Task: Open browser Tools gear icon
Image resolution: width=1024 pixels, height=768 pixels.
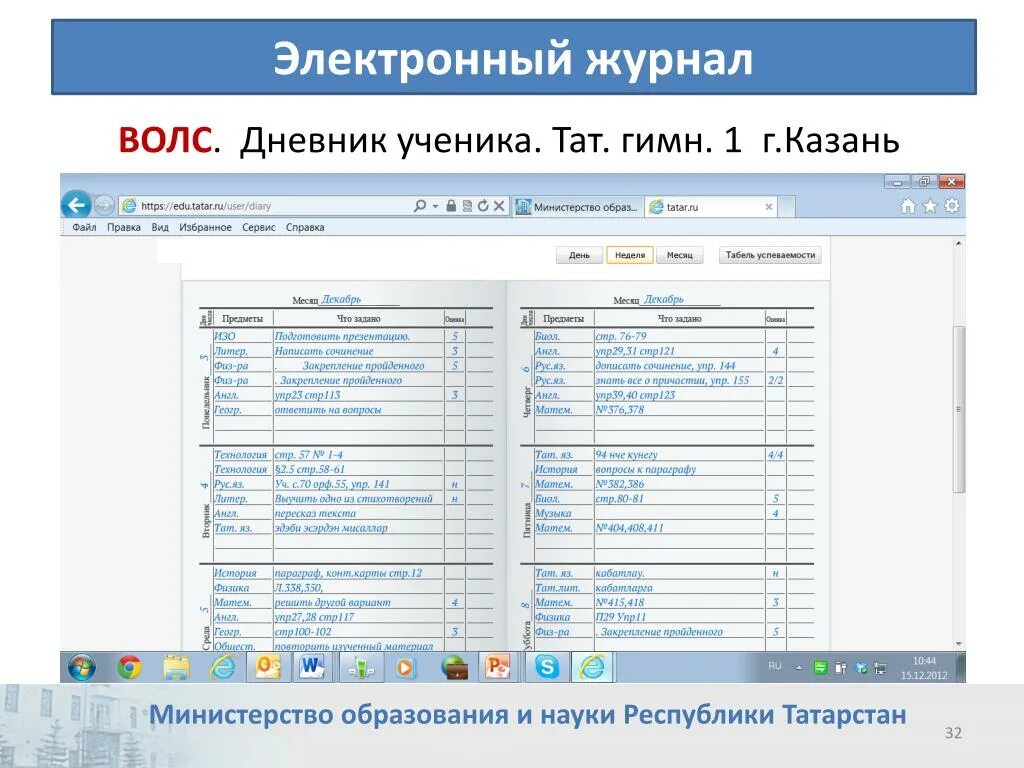Action: (952, 206)
